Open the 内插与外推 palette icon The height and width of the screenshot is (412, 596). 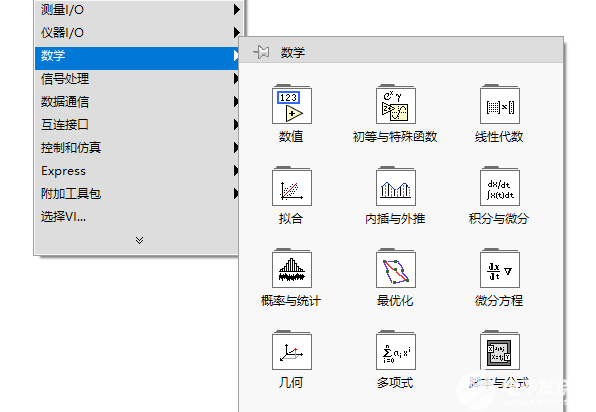(x=396, y=187)
